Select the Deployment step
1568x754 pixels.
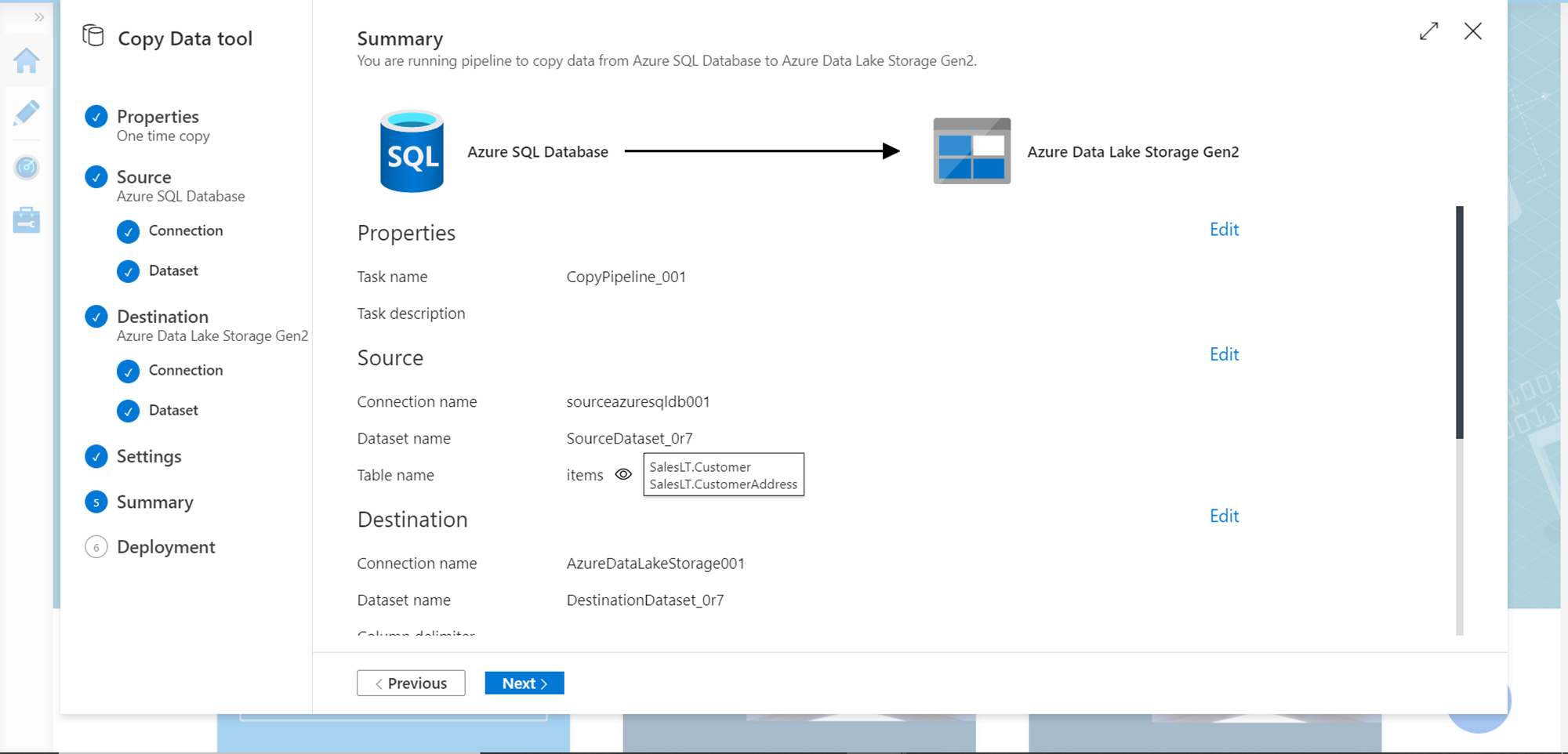click(166, 546)
